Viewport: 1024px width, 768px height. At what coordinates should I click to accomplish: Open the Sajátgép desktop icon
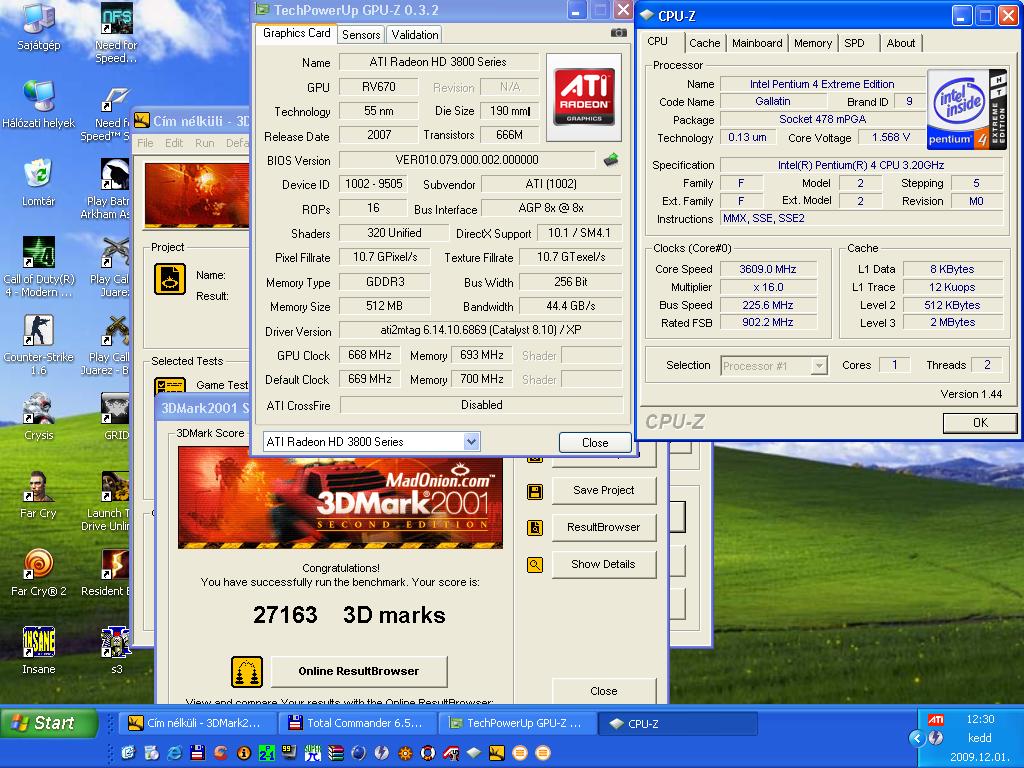tap(39, 18)
